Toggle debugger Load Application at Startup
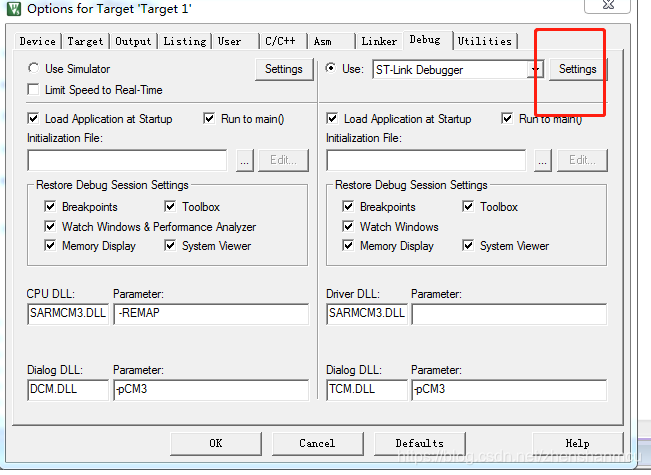651x475 pixels. click(x=332, y=119)
